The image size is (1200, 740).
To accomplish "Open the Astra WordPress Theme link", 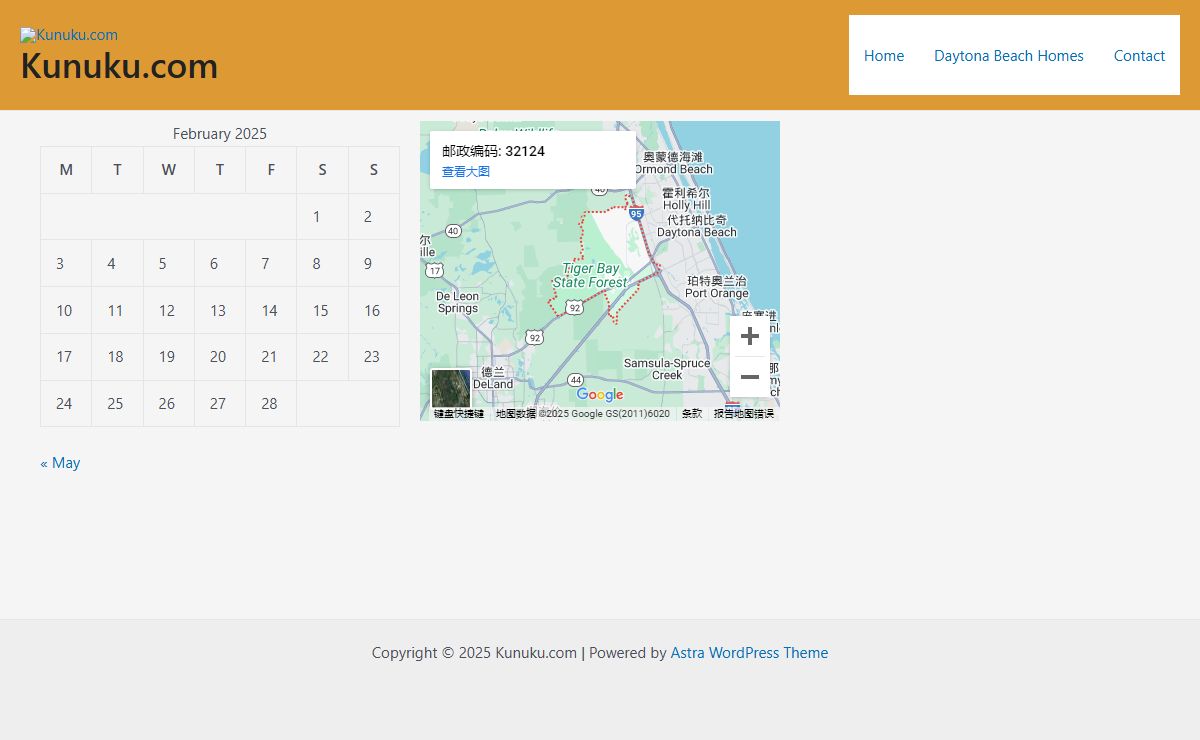I will (x=749, y=653).
